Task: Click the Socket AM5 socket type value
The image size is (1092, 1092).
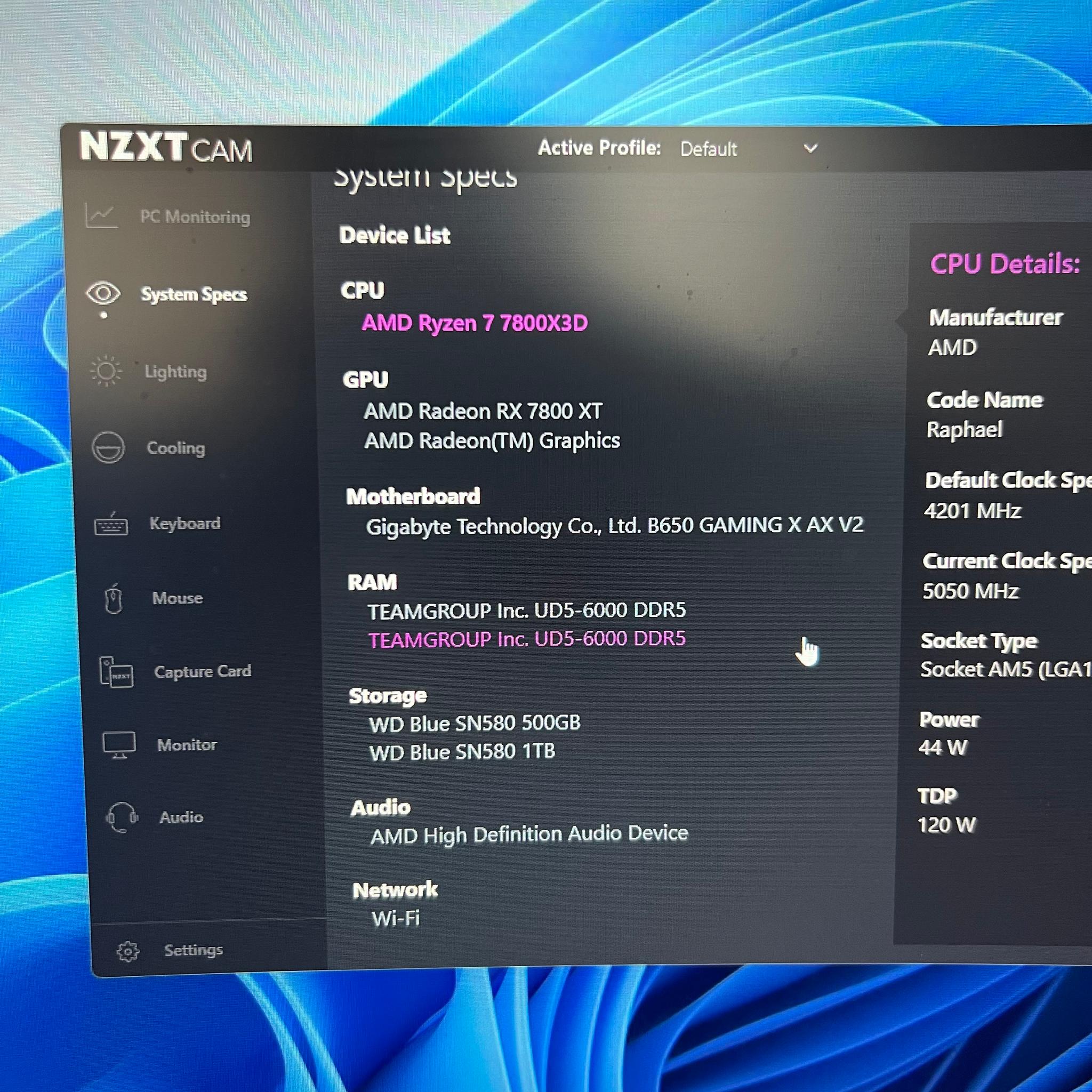Action: (x=1006, y=669)
